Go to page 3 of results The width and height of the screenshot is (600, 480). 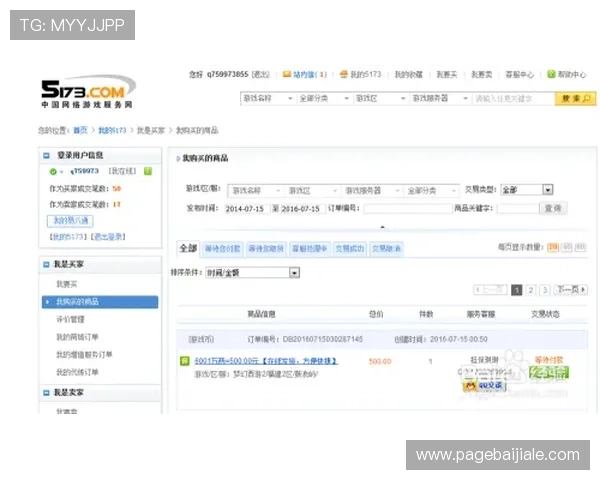(x=545, y=290)
